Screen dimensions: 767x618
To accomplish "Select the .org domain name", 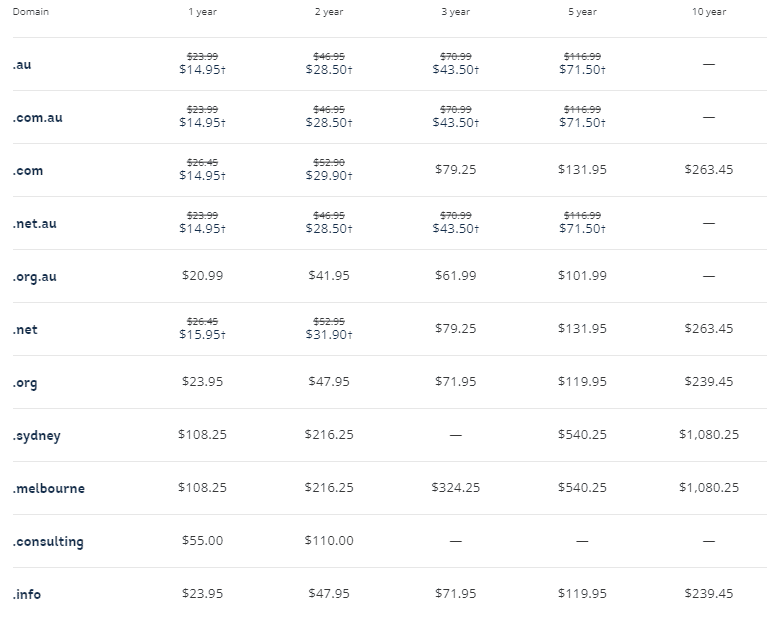I will (25, 383).
